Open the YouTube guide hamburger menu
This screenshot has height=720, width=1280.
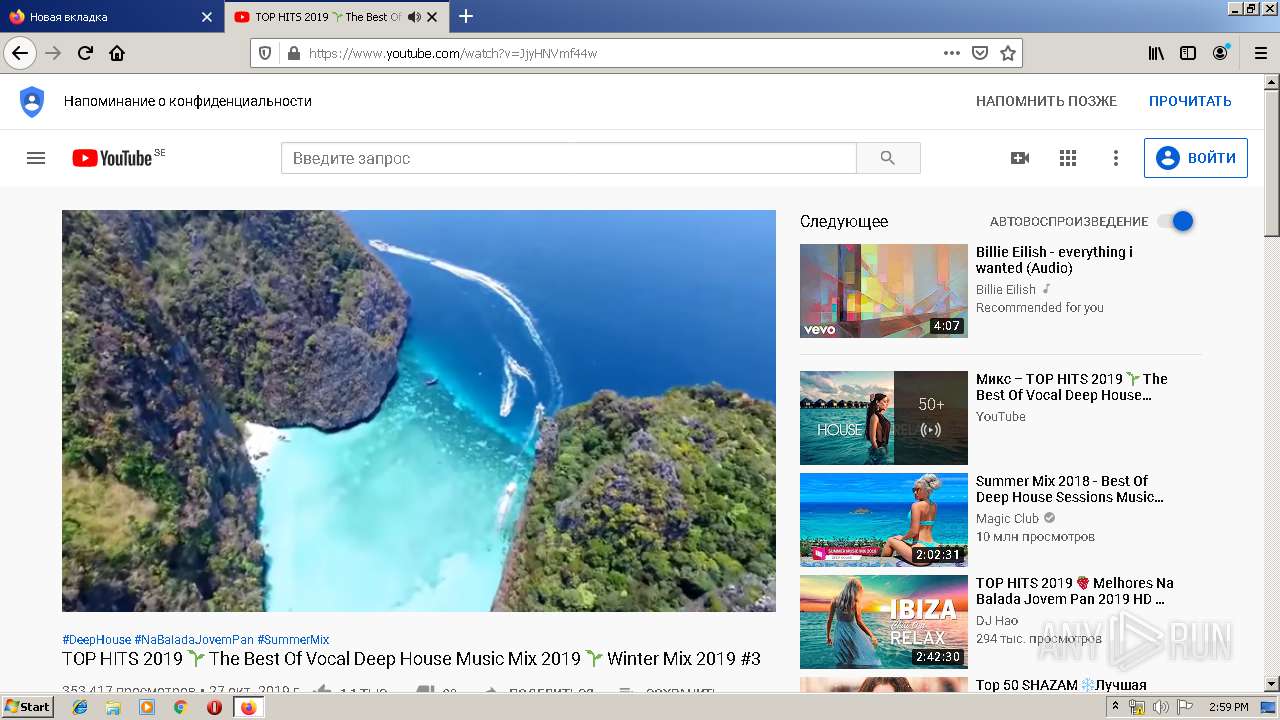pyautogui.click(x=36, y=158)
